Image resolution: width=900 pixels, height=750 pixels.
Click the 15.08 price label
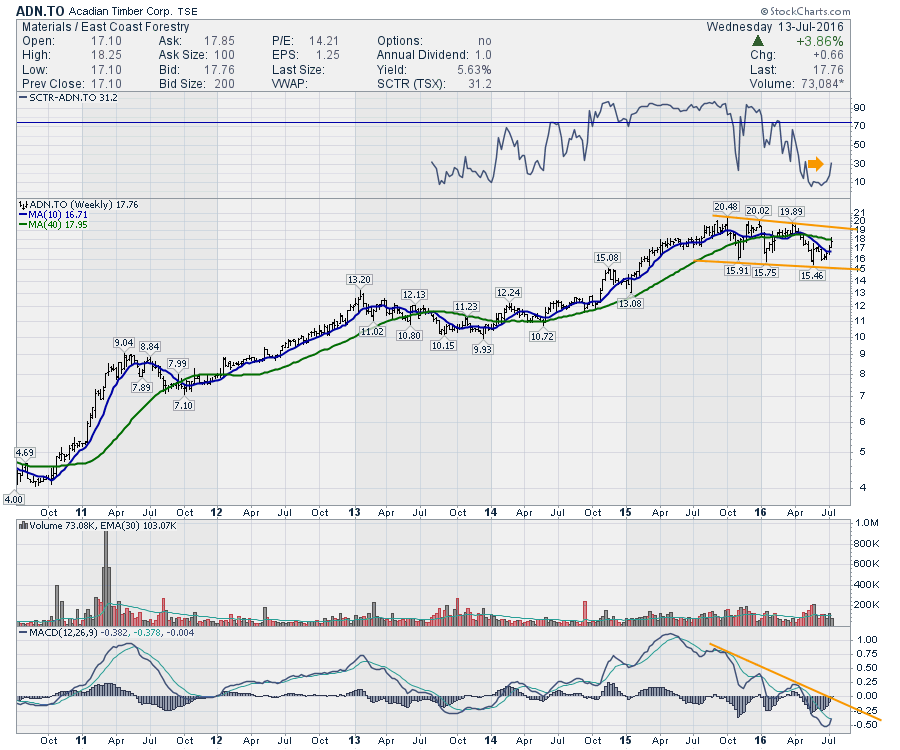pos(607,258)
